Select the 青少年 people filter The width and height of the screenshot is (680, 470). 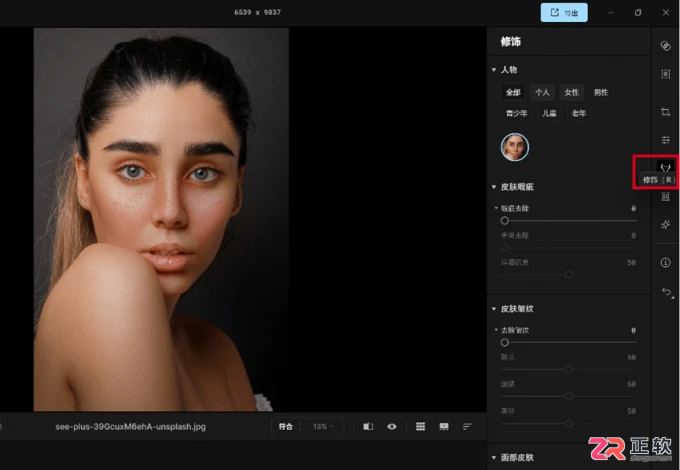[x=517, y=113]
